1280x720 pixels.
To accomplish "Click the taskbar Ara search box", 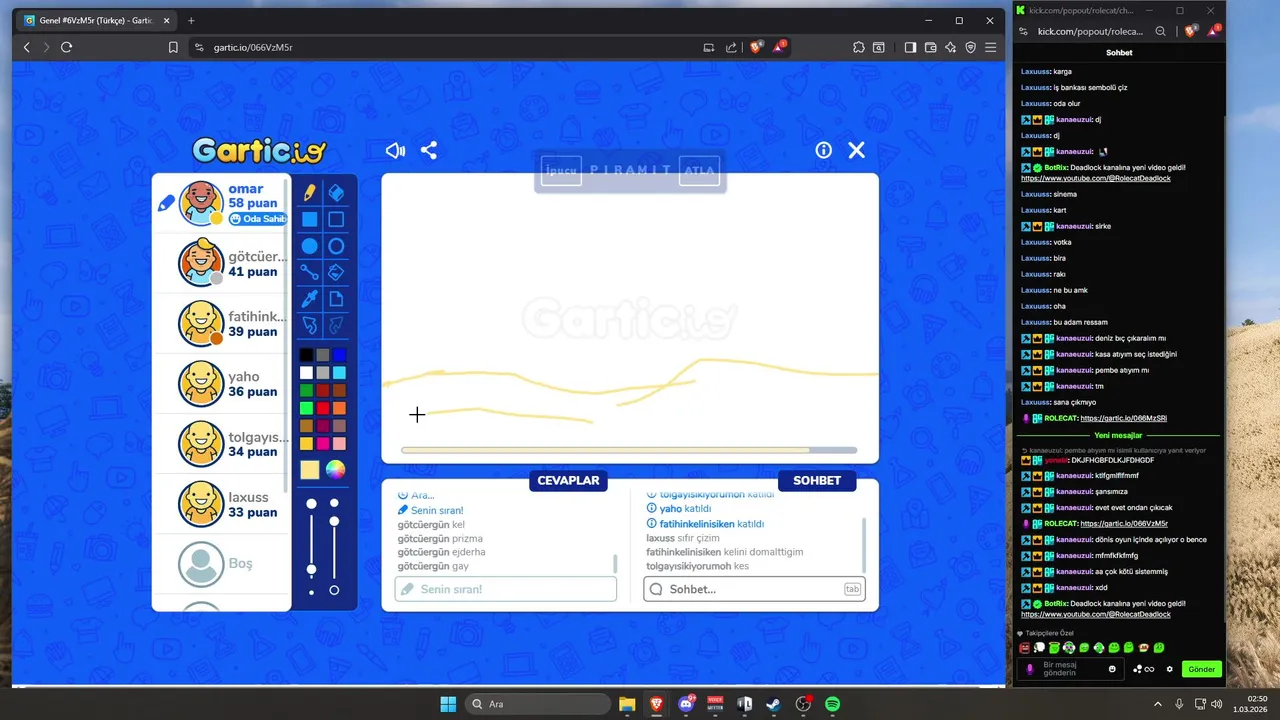I will tap(536, 704).
